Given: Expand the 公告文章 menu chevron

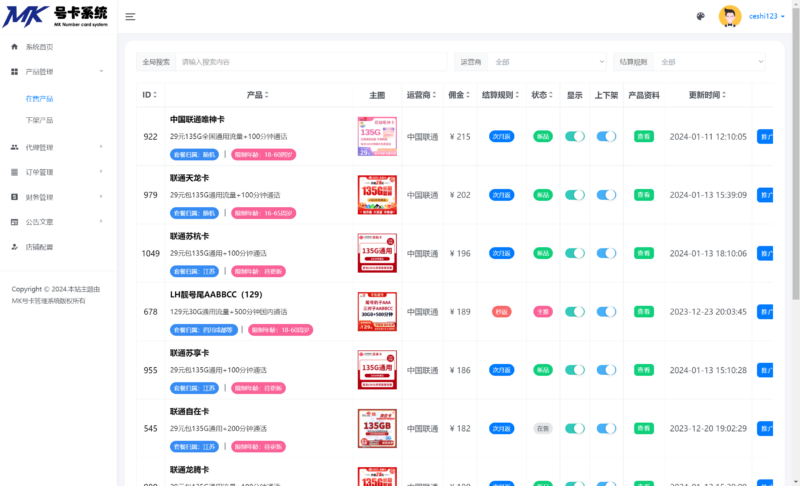Looking at the screenshot, I should [101, 221].
